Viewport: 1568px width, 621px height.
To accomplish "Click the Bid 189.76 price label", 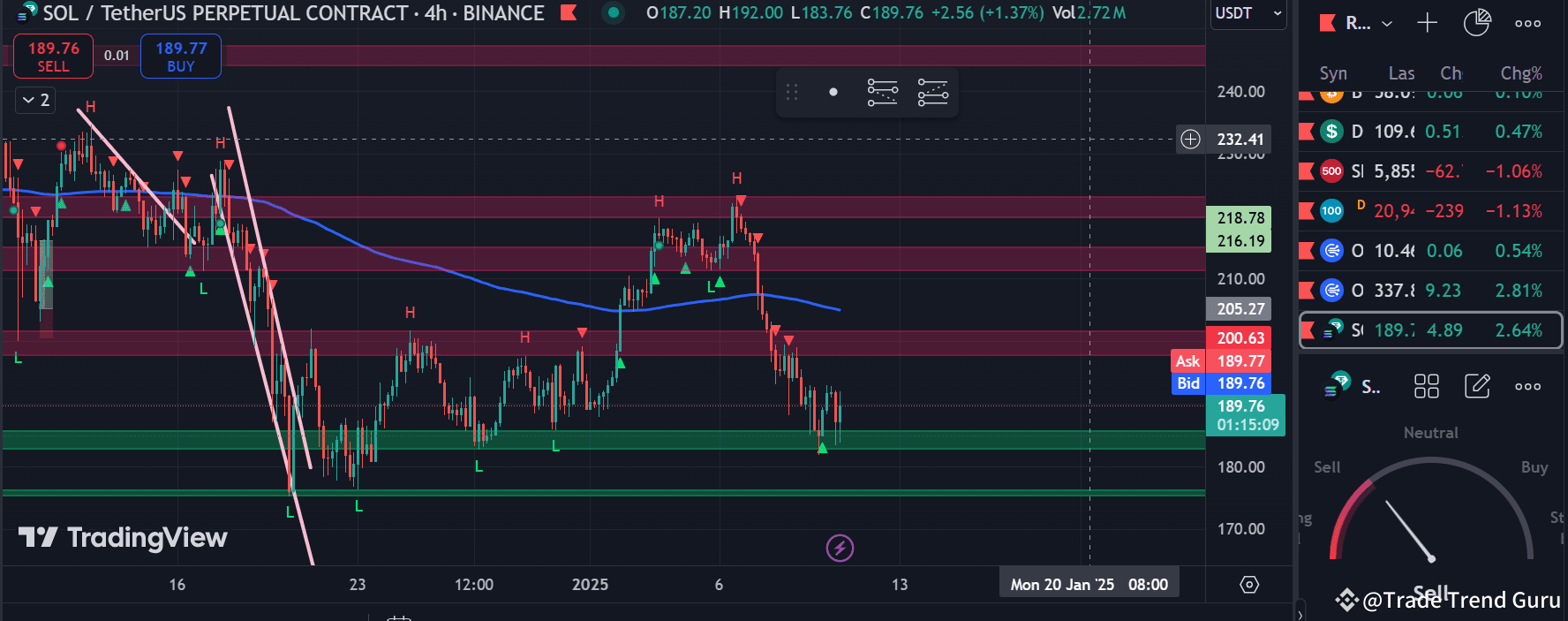I will (1221, 383).
